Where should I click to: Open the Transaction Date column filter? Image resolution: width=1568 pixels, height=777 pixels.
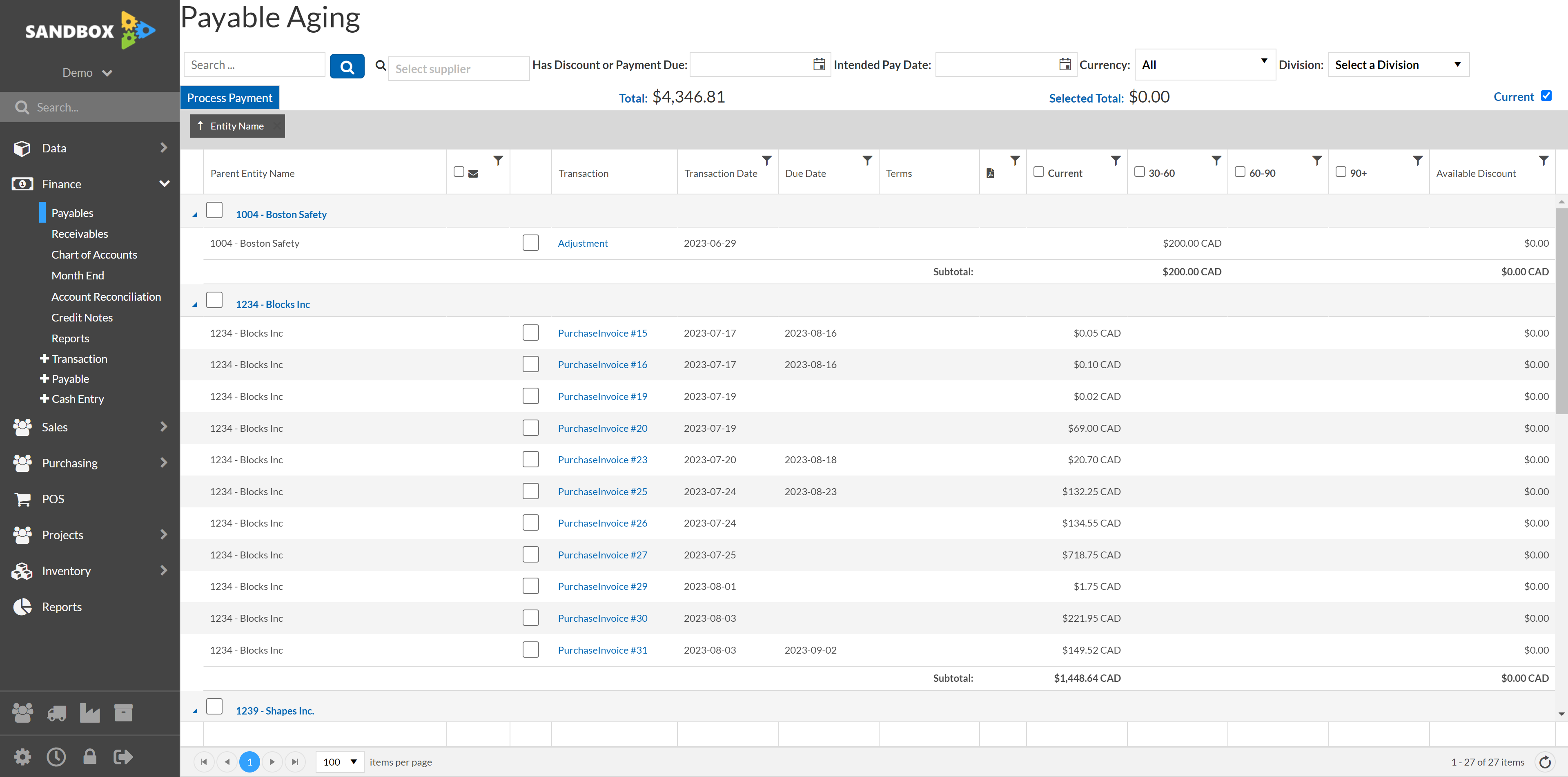766,161
